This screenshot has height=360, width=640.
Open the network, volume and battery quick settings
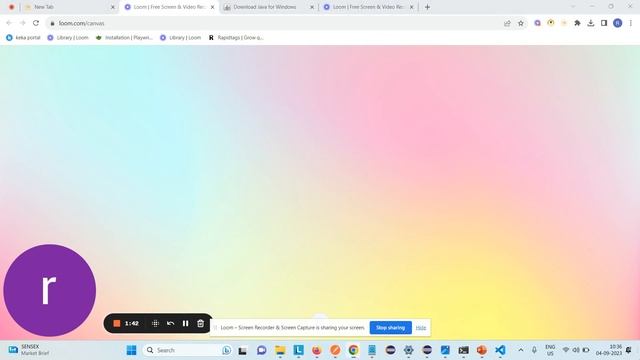click(576, 350)
